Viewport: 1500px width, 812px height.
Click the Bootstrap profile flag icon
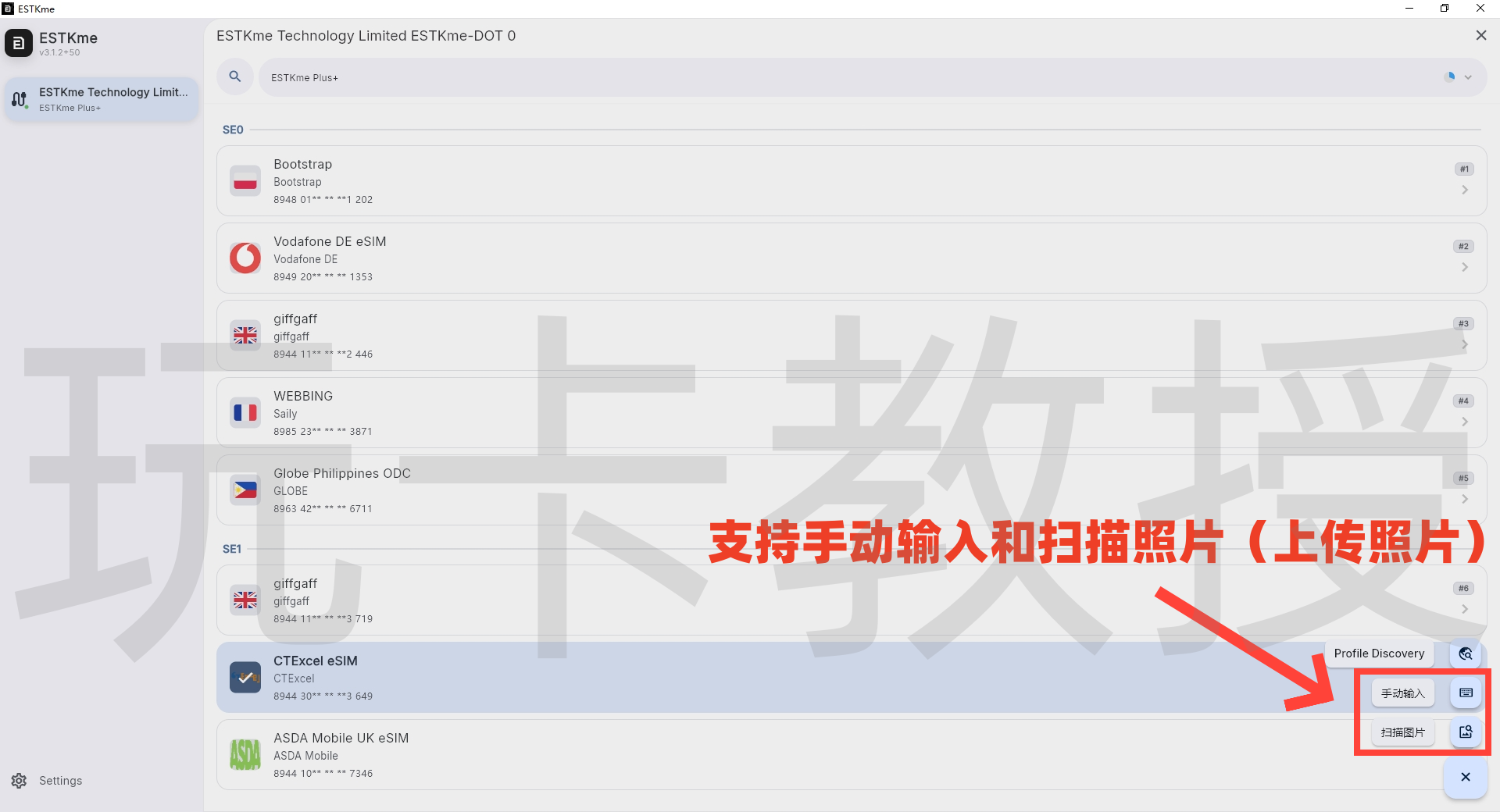pyautogui.click(x=245, y=180)
